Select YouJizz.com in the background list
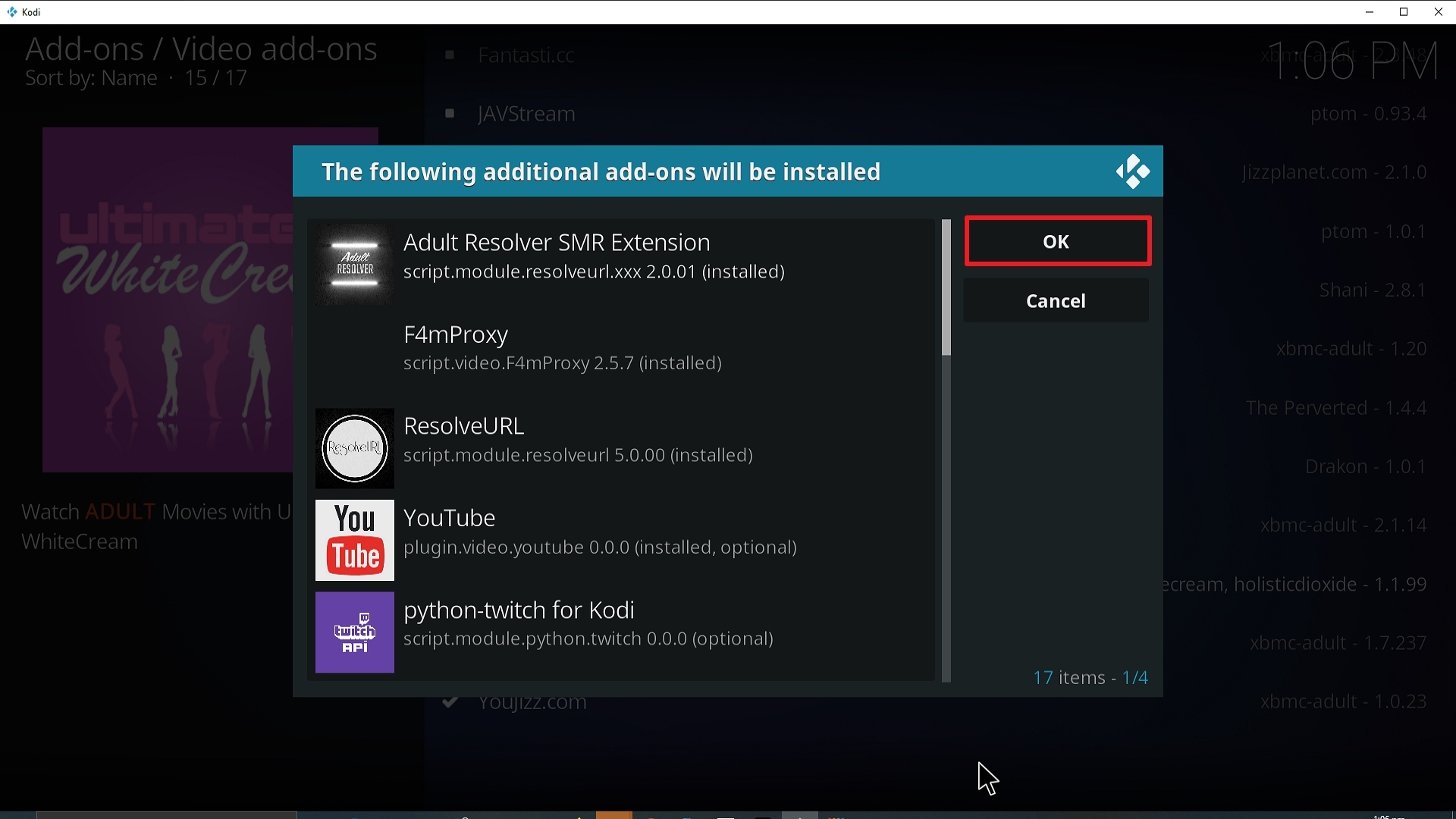 (x=532, y=703)
